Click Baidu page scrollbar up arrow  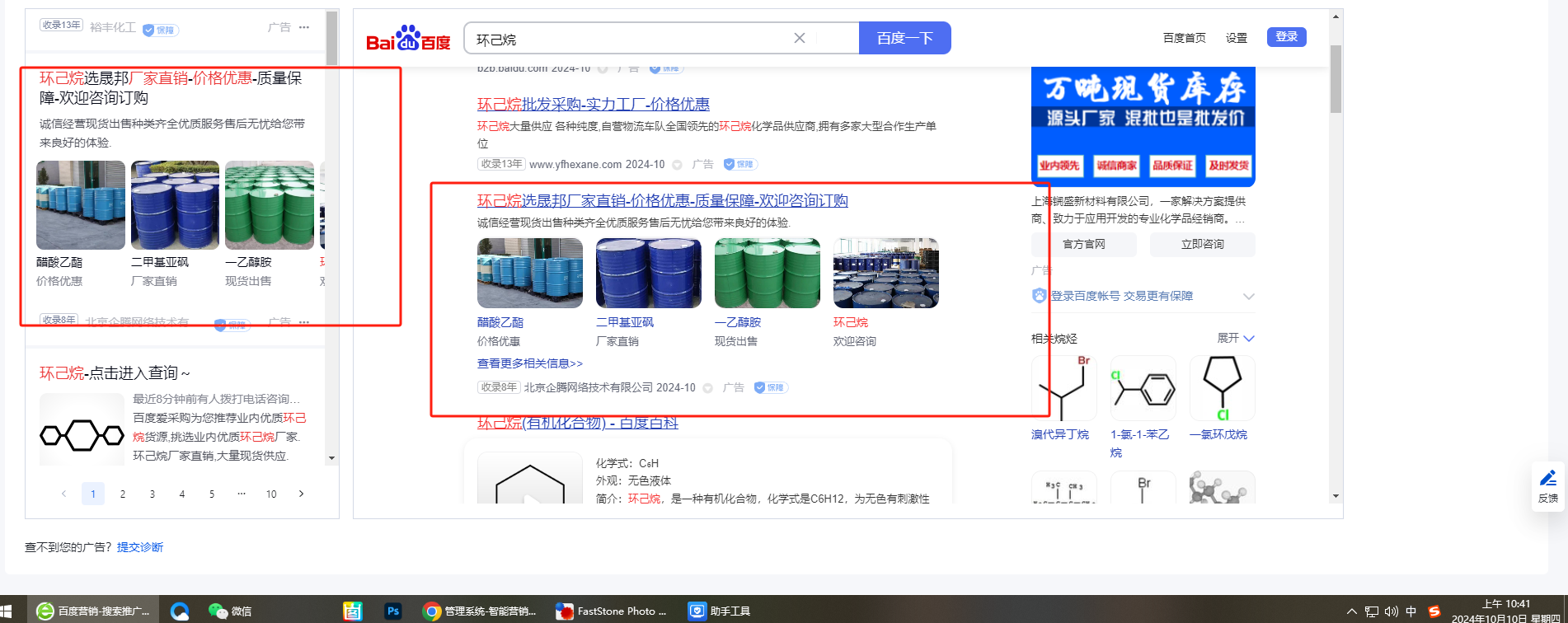[x=1336, y=16]
